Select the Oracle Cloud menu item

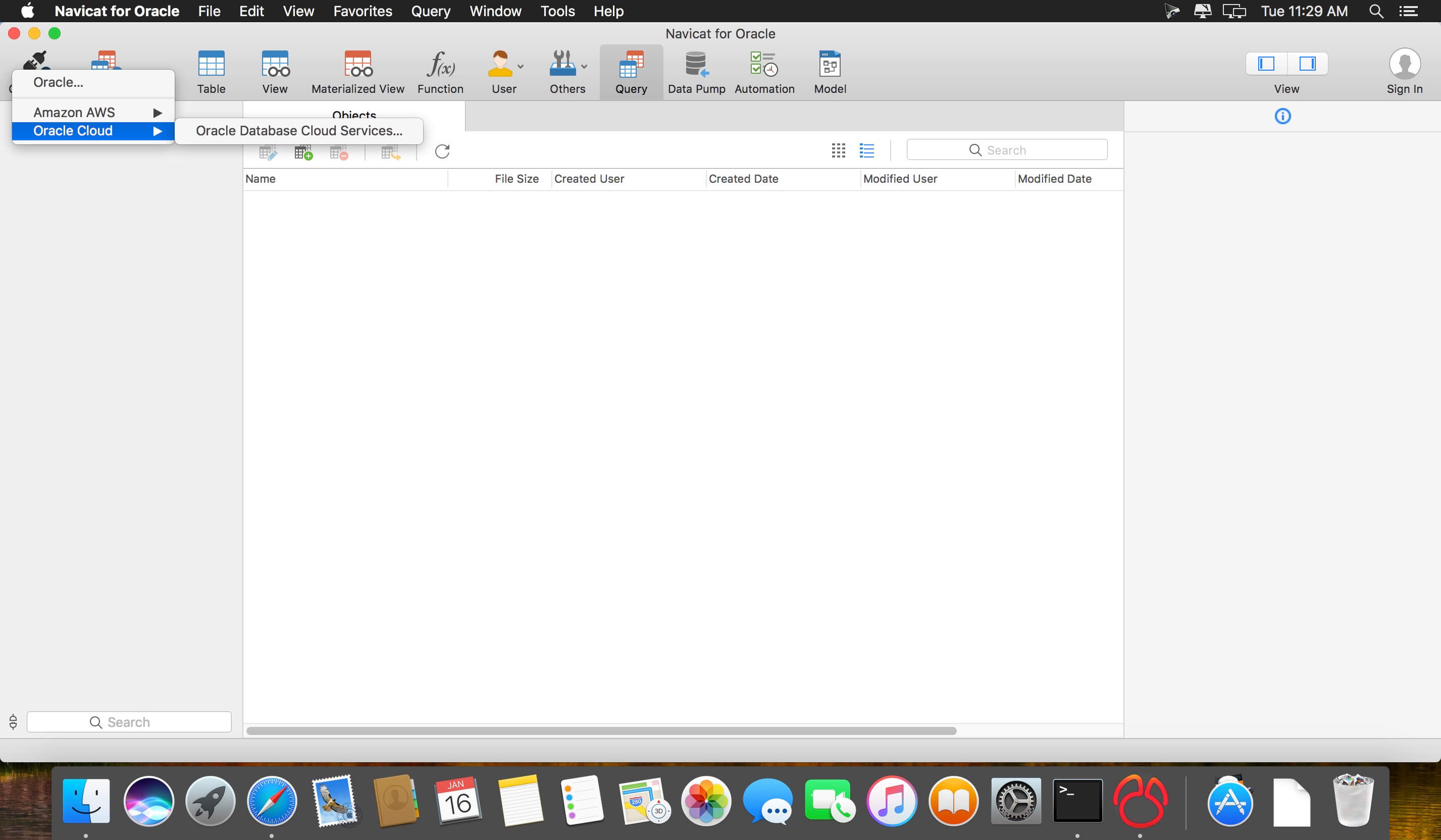point(93,130)
